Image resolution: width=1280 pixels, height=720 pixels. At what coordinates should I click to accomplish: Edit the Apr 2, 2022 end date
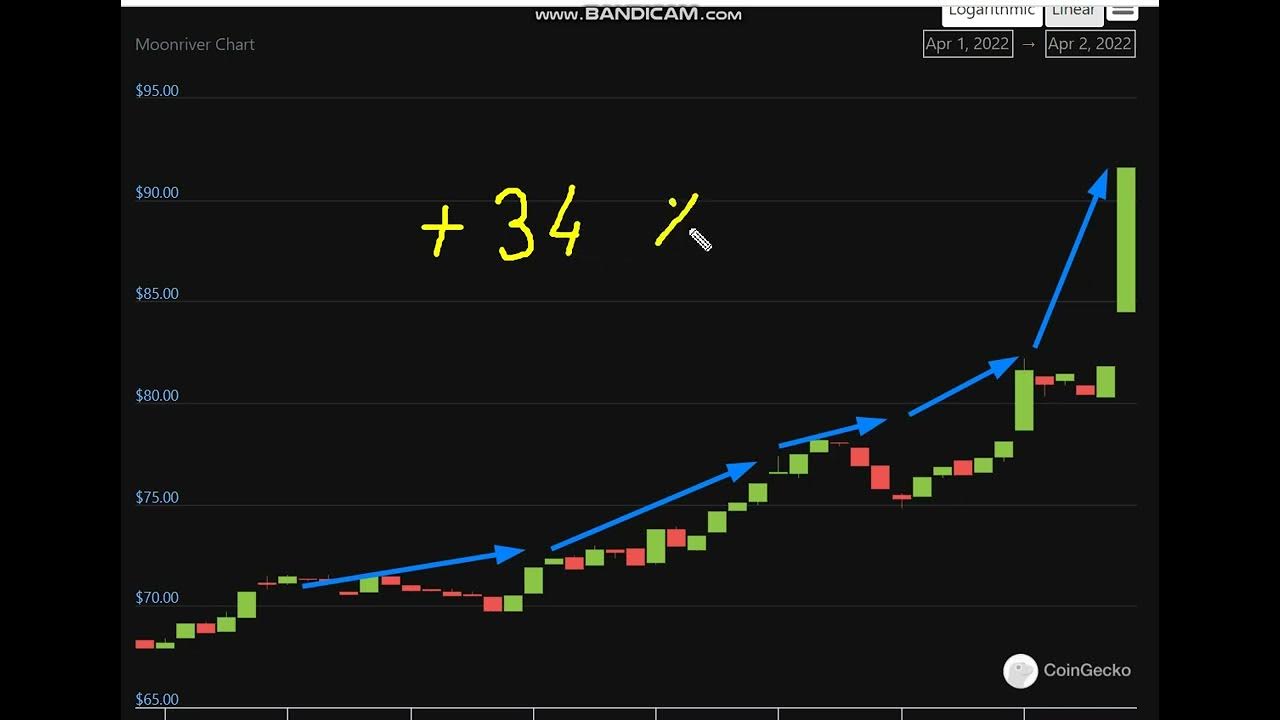pos(1090,44)
